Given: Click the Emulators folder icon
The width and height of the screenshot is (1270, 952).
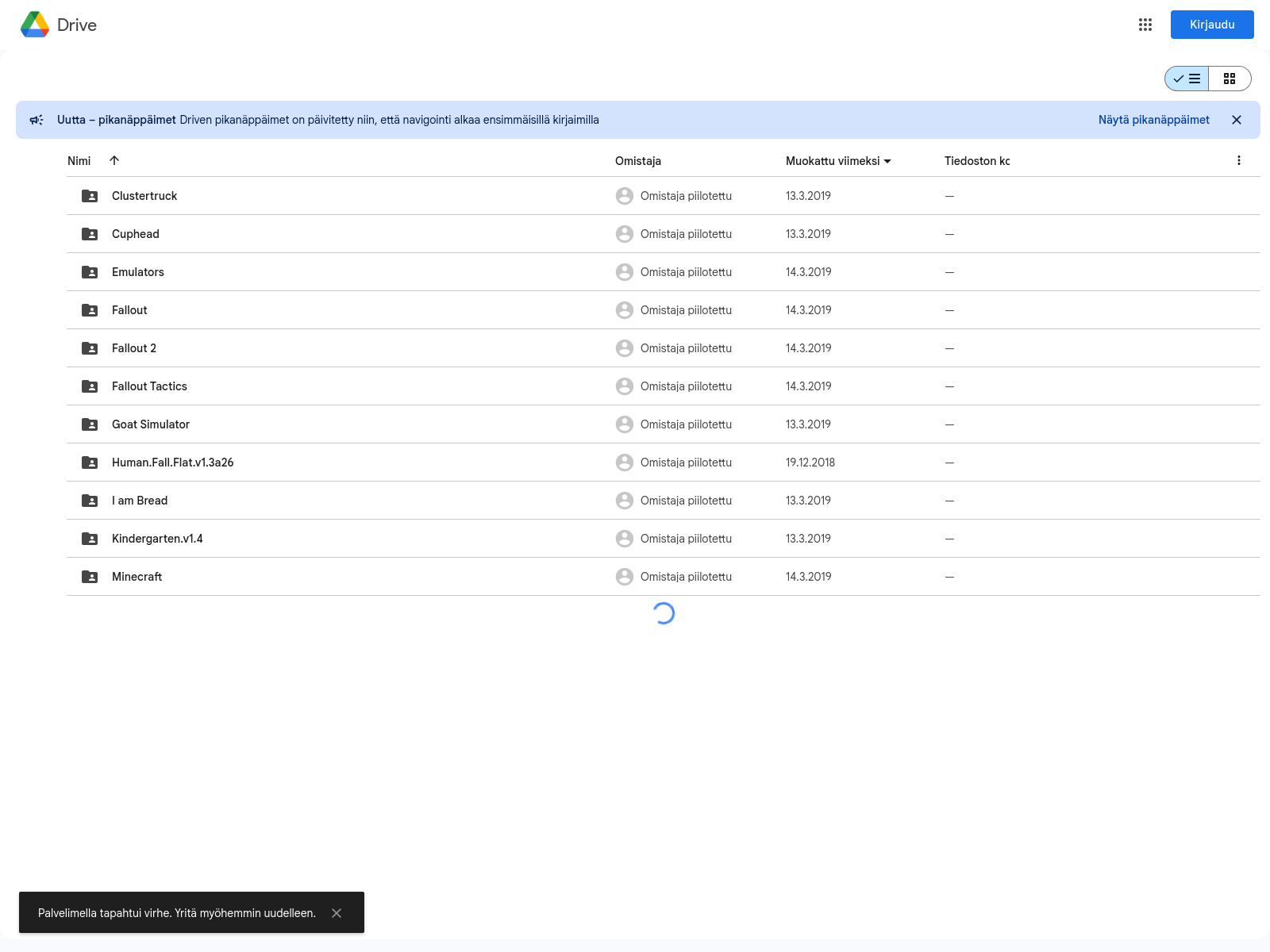Looking at the screenshot, I should [90, 272].
